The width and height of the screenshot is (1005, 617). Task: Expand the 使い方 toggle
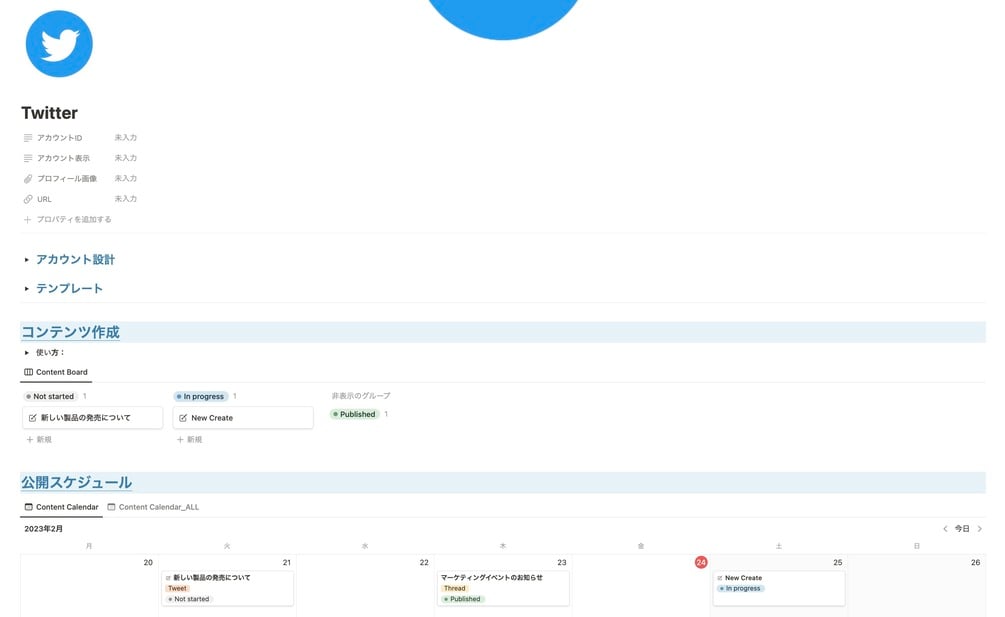(26, 352)
